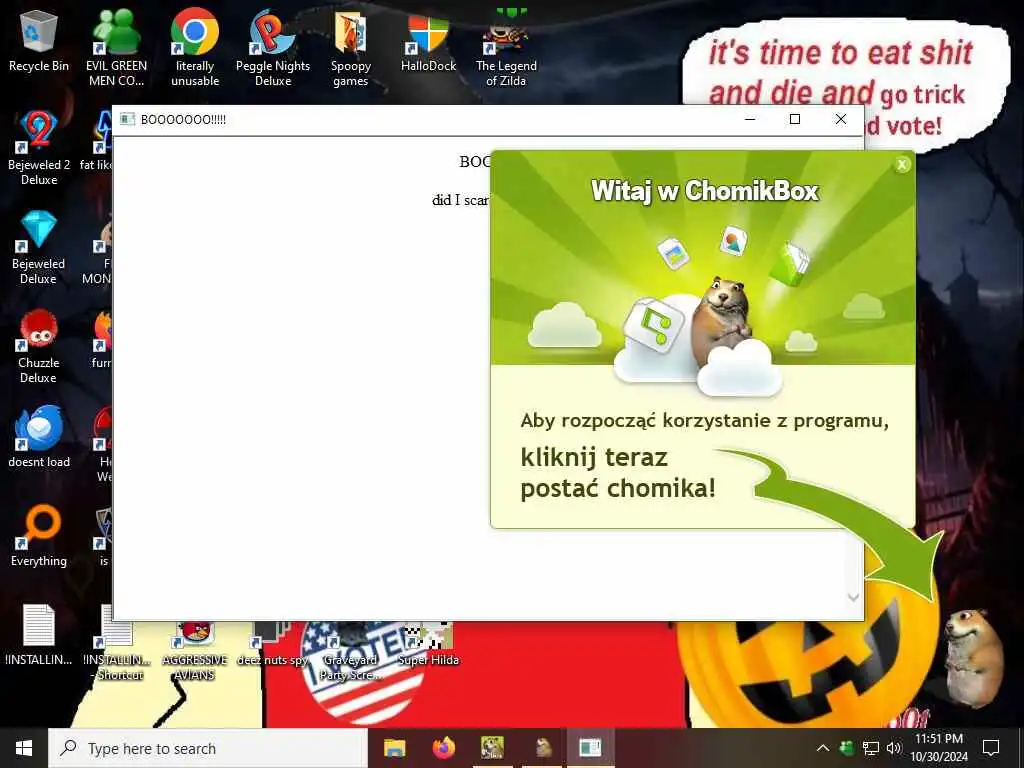Open the volume control tray icon

coord(894,748)
